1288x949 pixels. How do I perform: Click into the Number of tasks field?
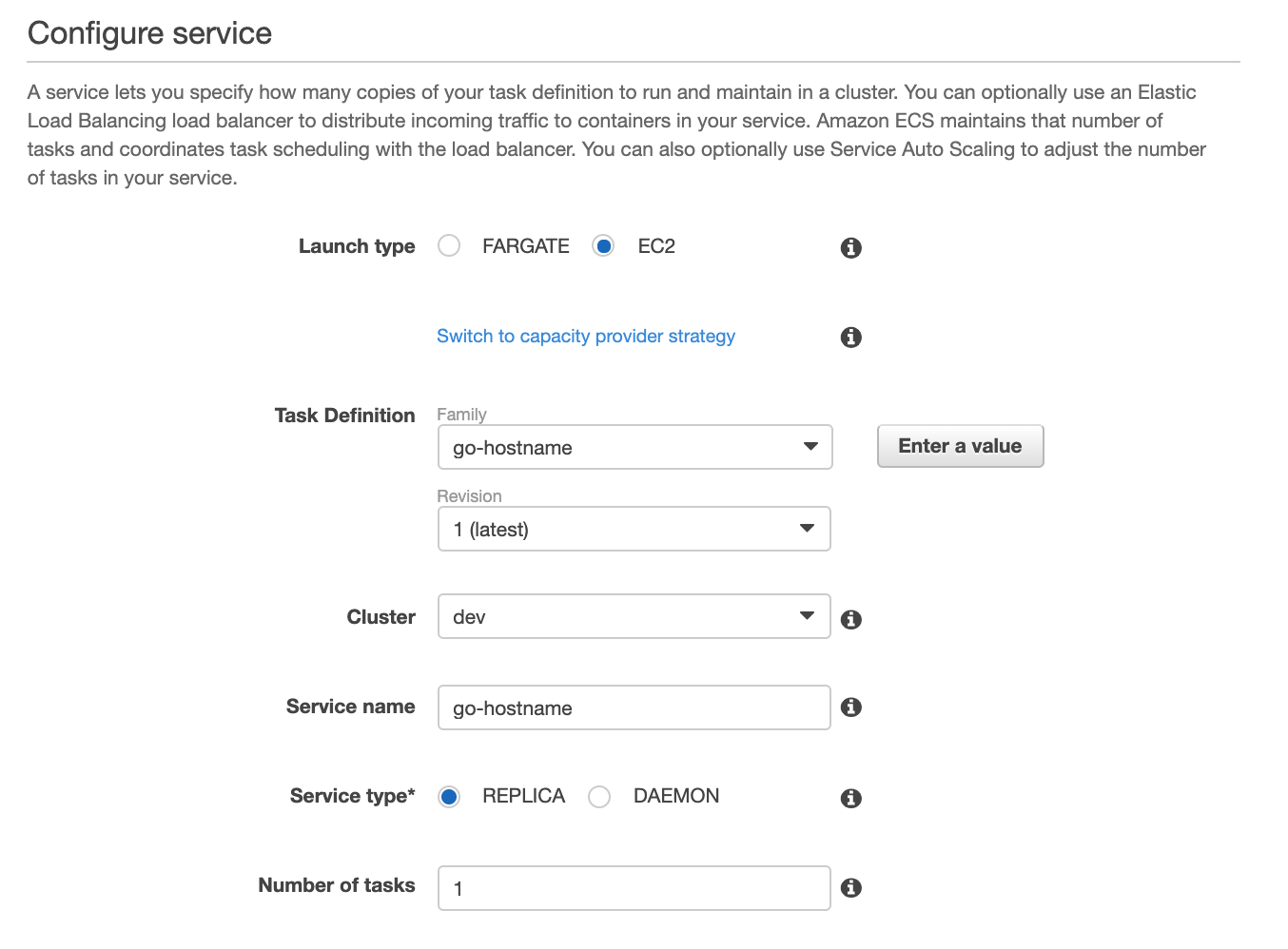pos(634,888)
